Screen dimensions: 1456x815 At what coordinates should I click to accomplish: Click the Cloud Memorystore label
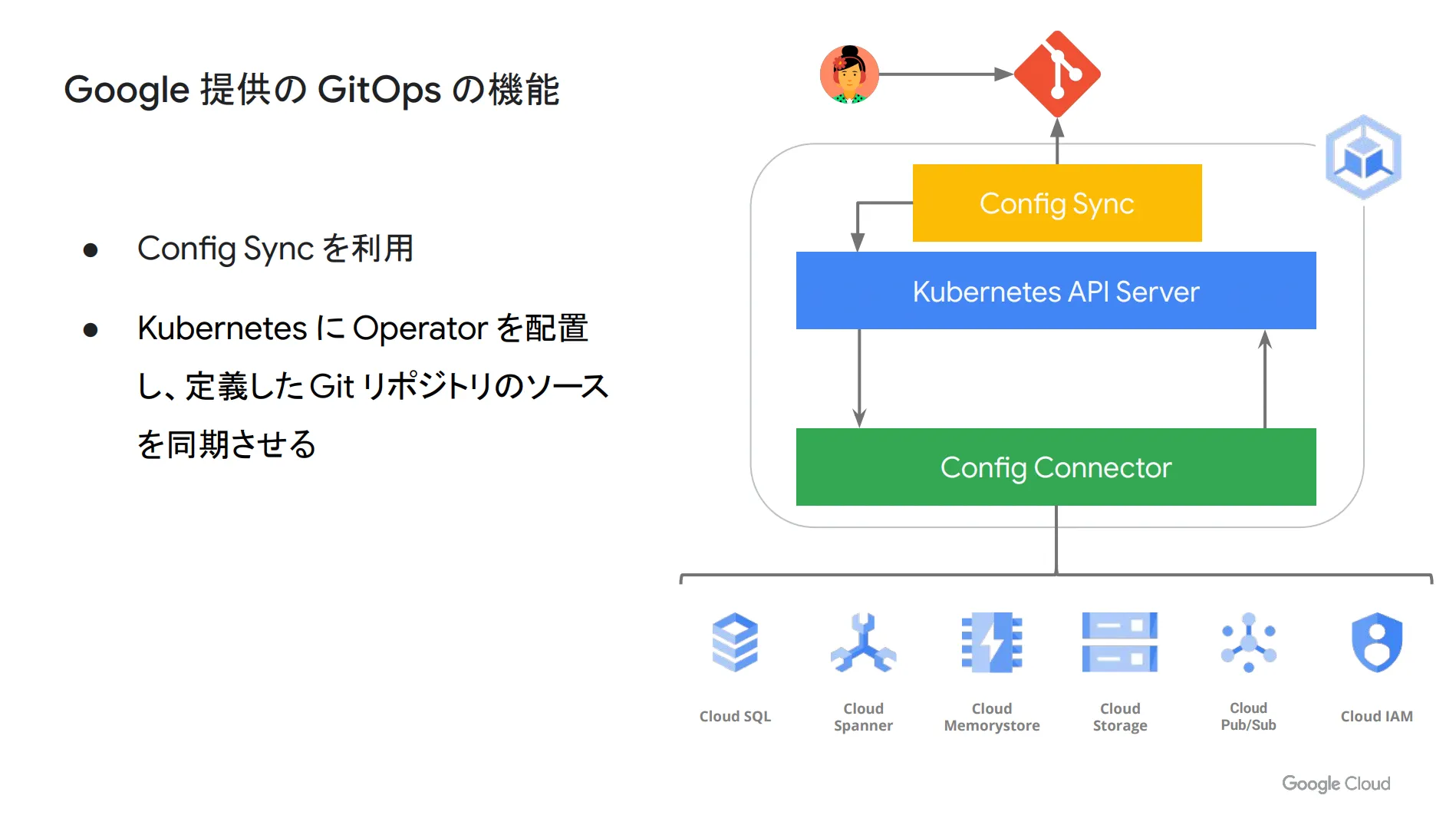point(992,717)
